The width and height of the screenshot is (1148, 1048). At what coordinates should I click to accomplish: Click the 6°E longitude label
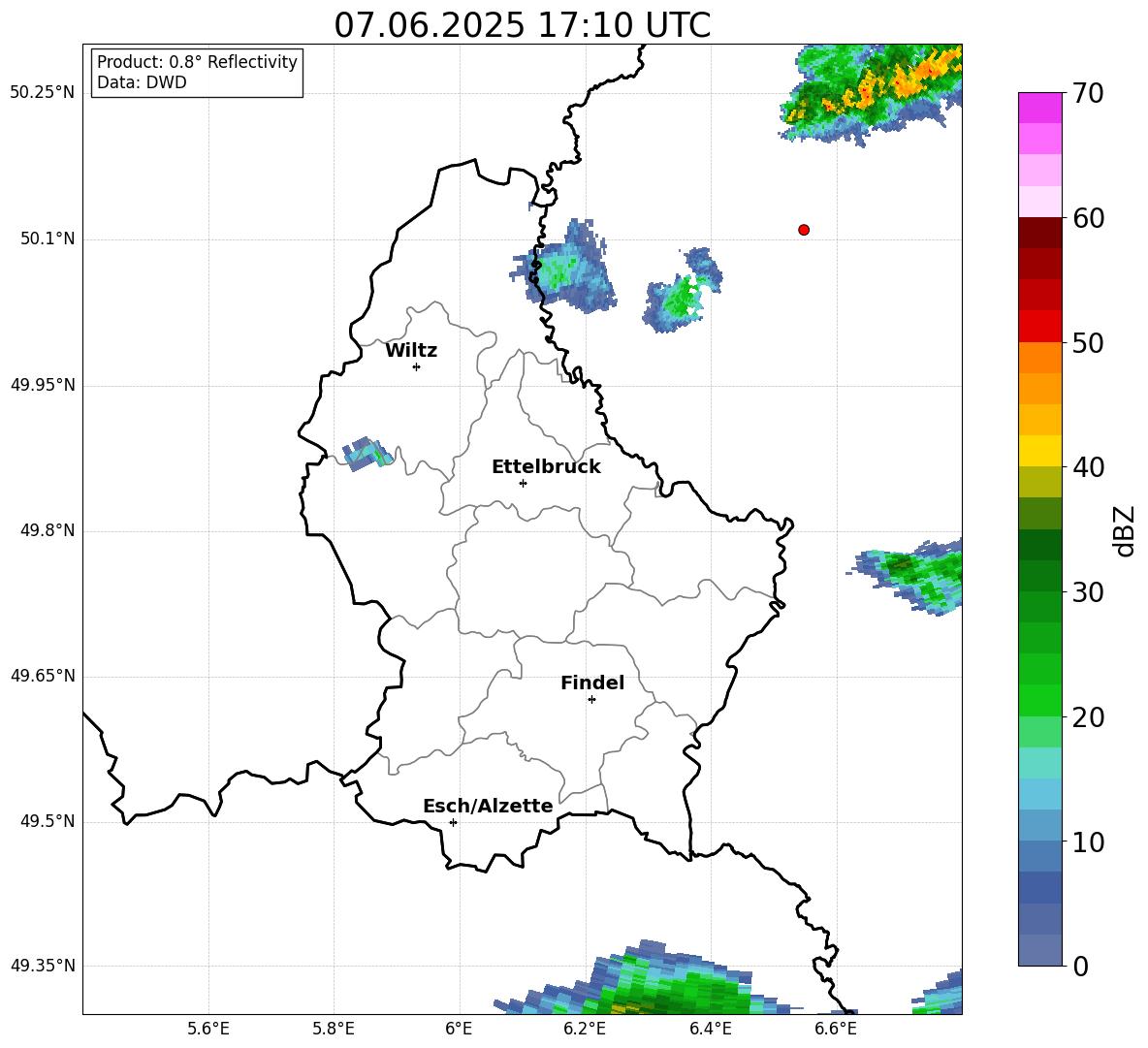pos(459,1029)
